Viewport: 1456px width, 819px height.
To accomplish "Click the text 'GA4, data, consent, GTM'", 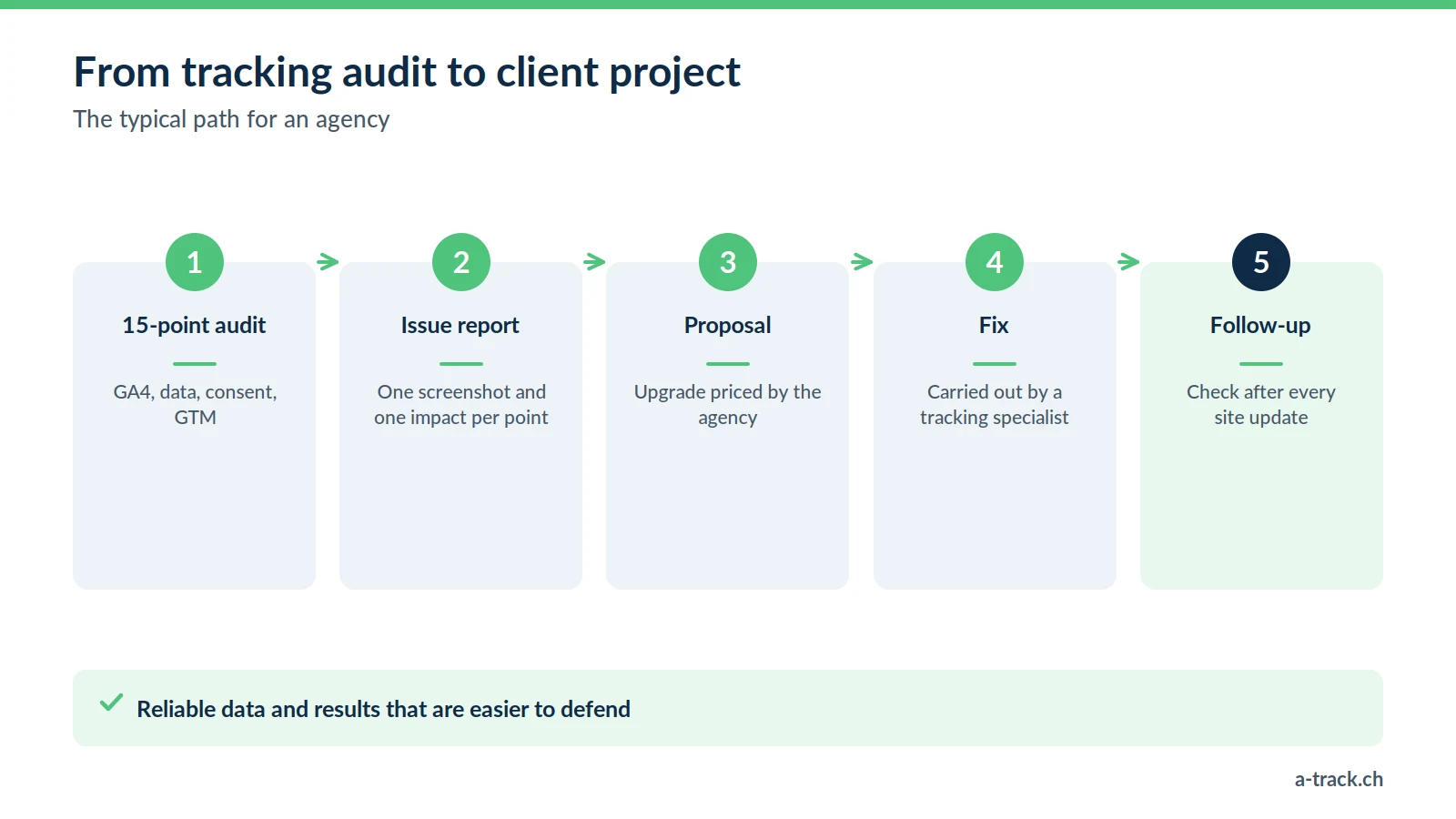I will [195, 405].
